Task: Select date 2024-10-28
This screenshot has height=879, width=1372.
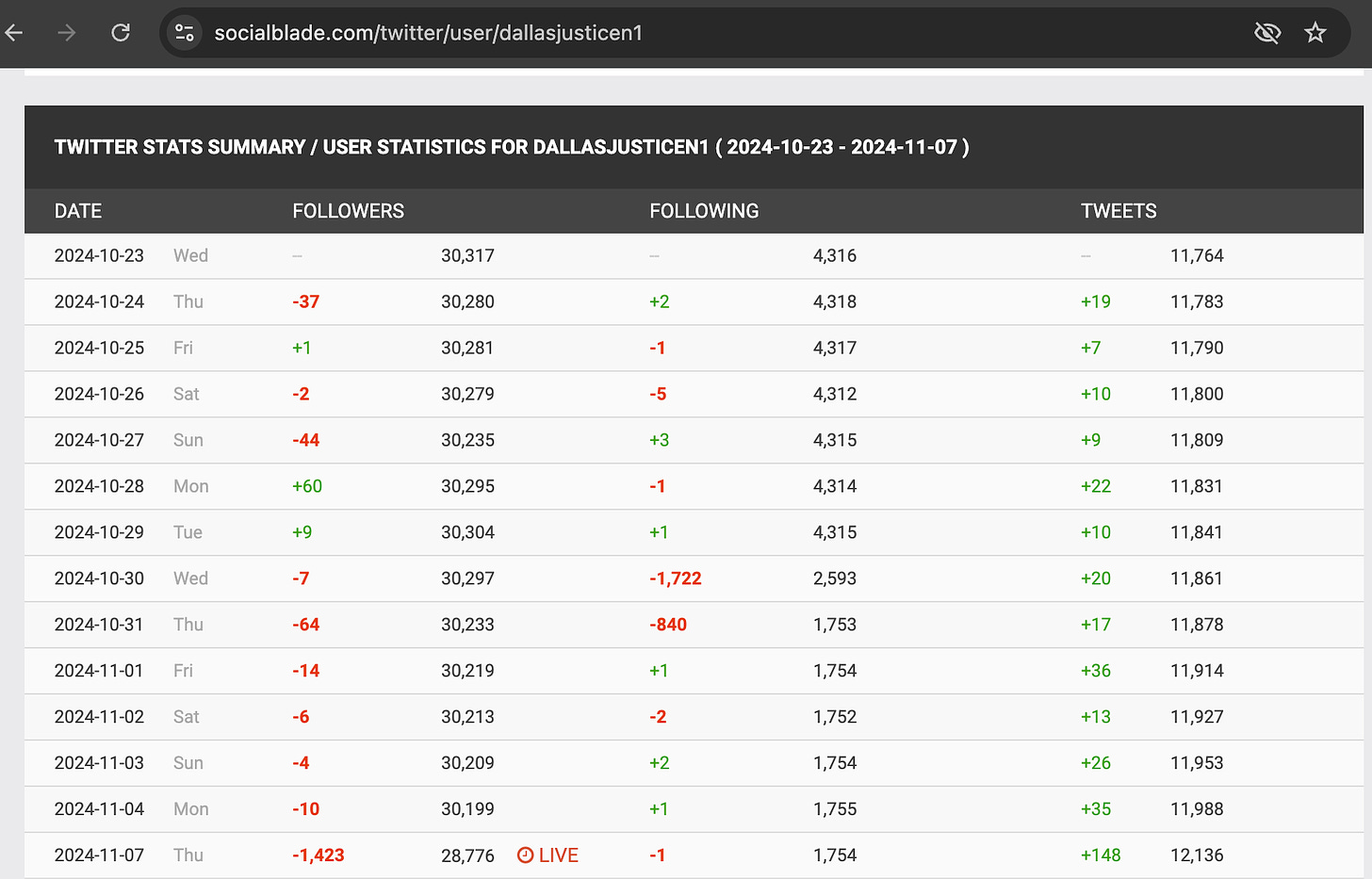Action: tap(99, 487)
